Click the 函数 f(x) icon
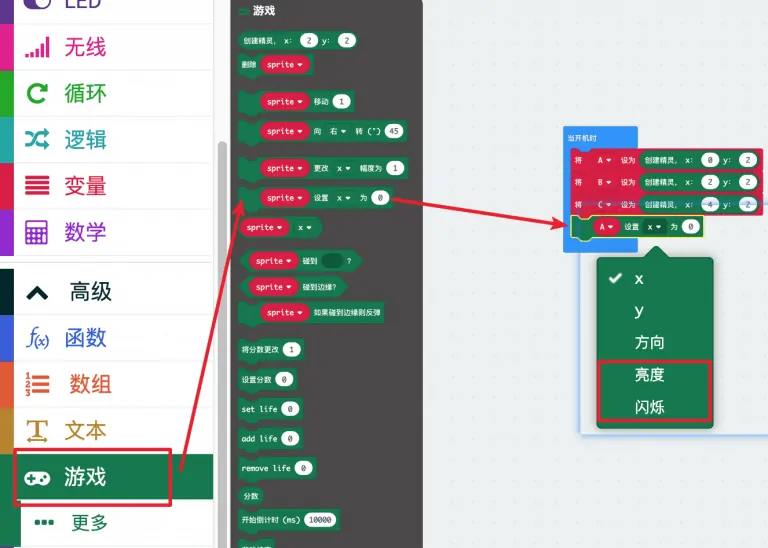This screenshot has height=548, width=768. pos(37,339)
